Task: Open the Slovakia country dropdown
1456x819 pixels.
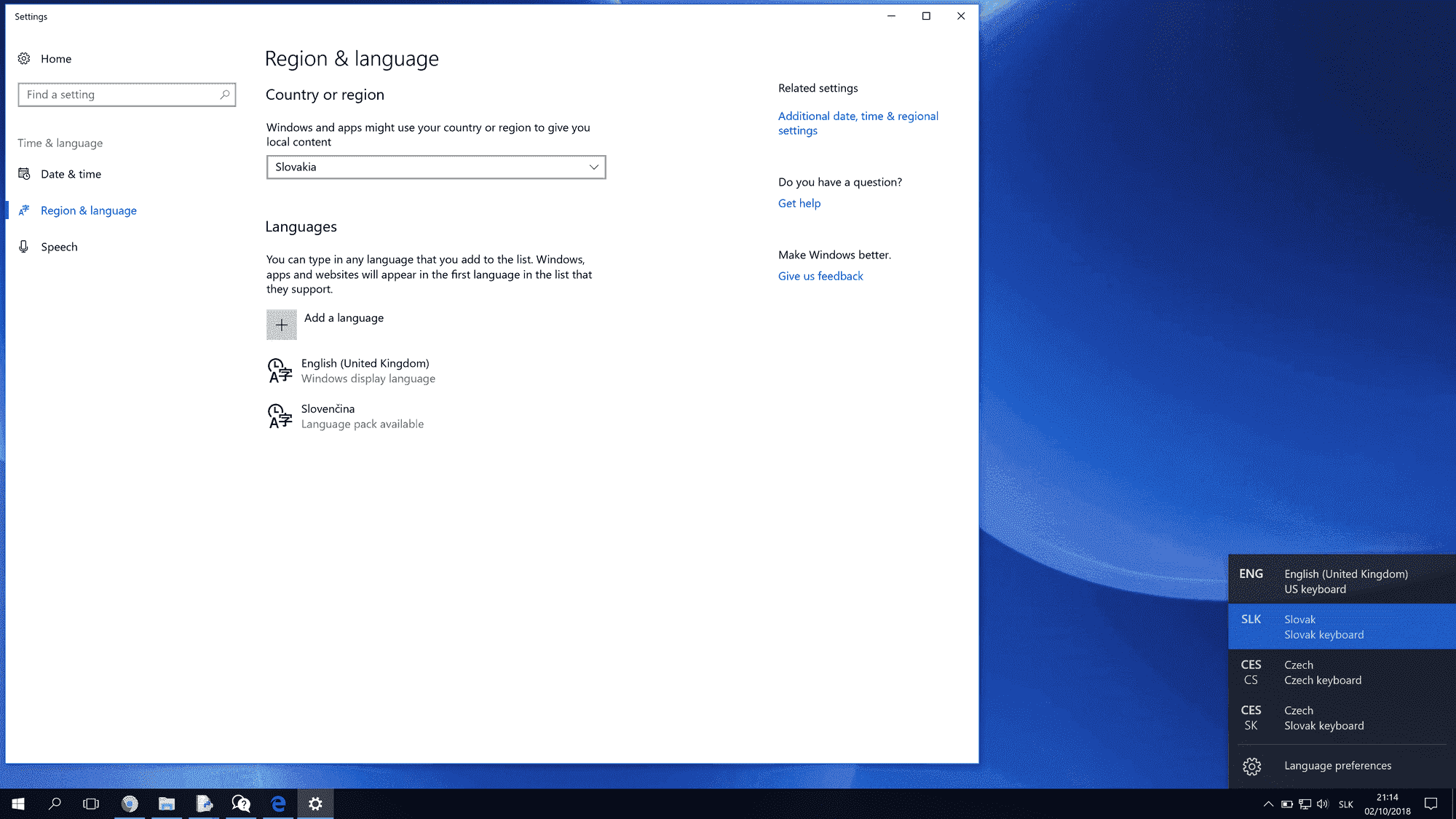Action: pos(436,167)
